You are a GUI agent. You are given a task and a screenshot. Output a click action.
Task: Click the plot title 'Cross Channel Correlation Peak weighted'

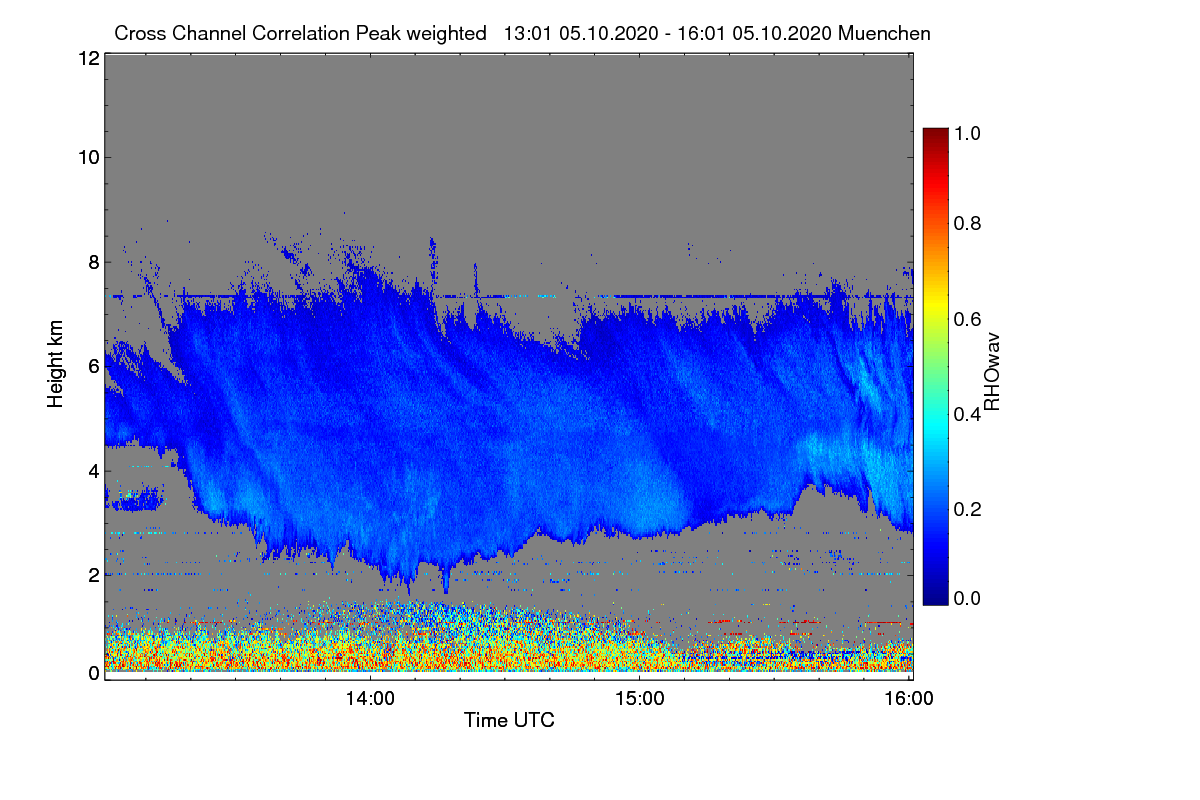[x=300, y=34]
